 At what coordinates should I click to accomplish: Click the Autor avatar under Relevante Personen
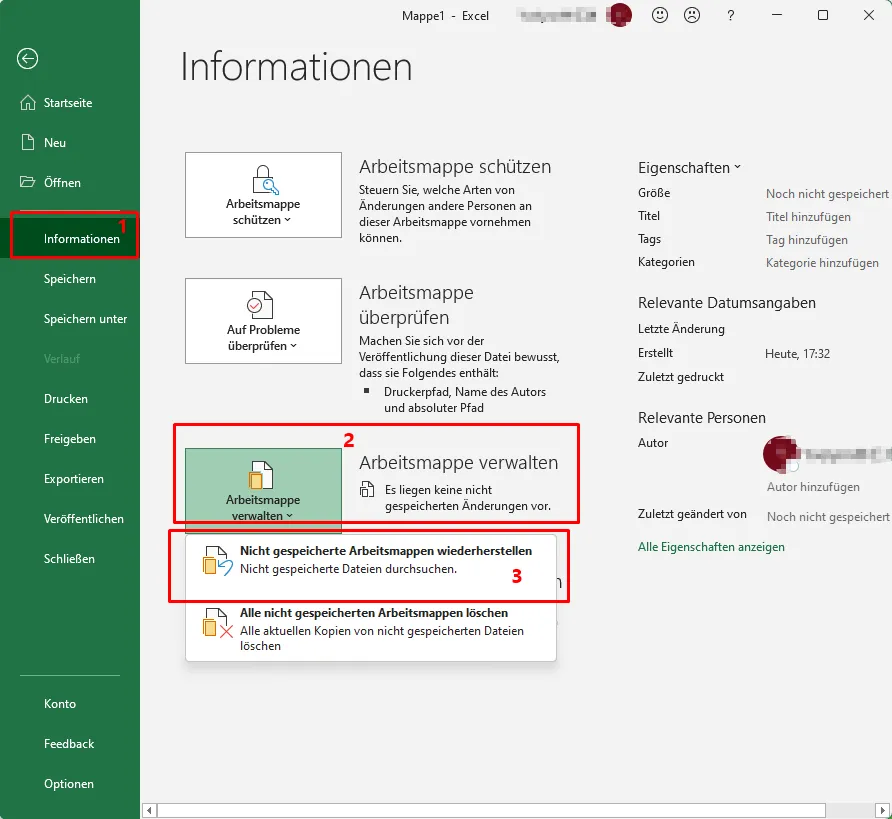coord(779,456)
